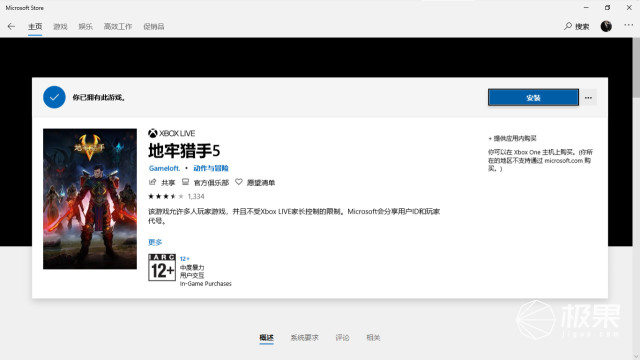The width and height of the screenshot is (640, 360).
Task: Click the blue checkmark owned icon
Action: [x=54, y=97]
